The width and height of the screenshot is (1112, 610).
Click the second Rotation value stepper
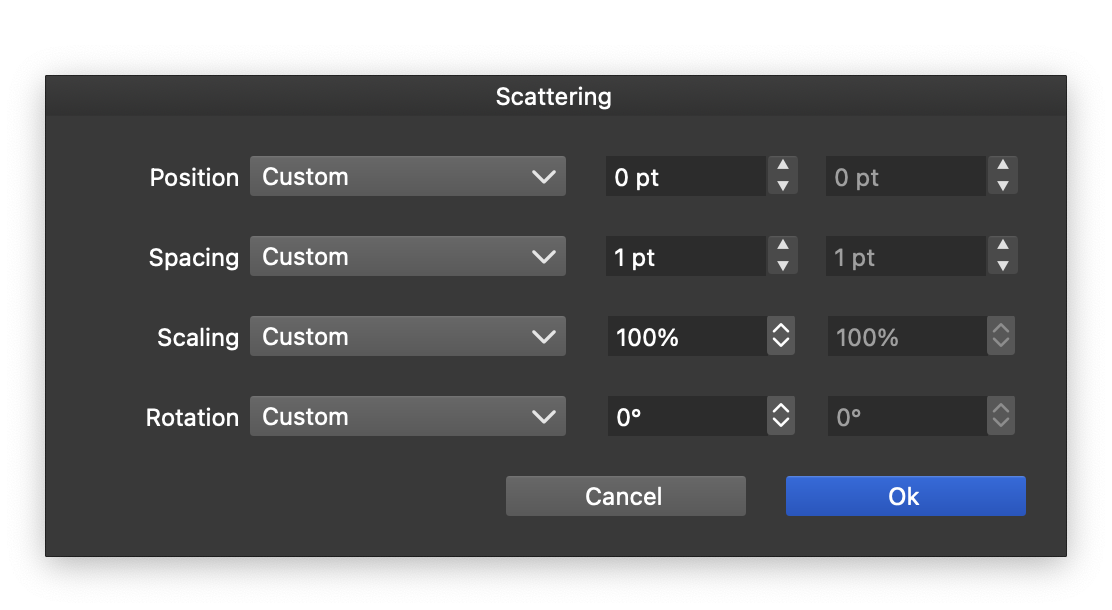(1001, 417)
